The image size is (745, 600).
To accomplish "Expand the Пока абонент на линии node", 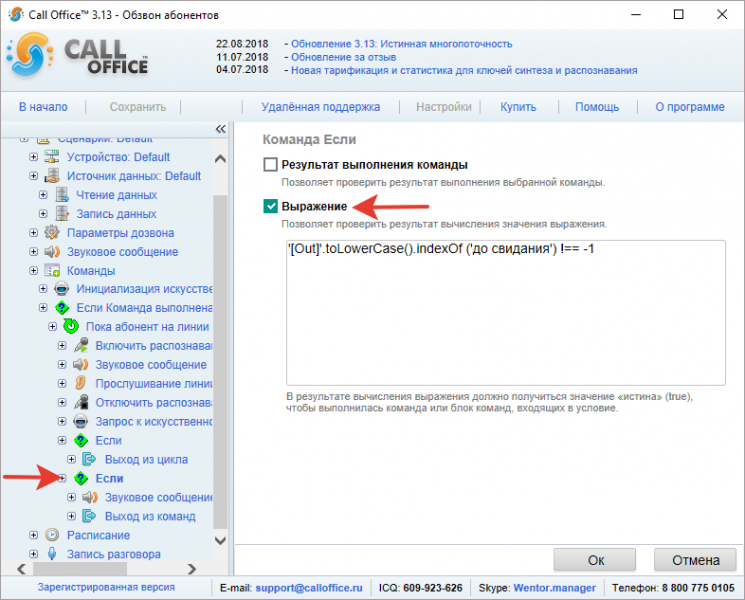I will tap(53, 327).
